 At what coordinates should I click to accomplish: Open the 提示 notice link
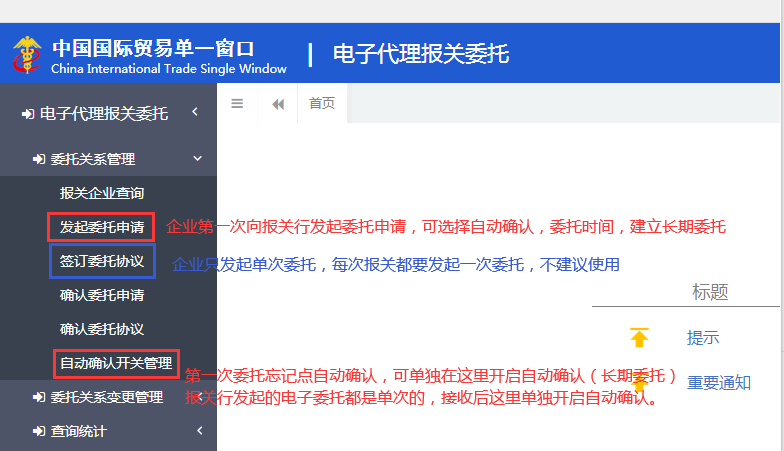coord(703,338)
